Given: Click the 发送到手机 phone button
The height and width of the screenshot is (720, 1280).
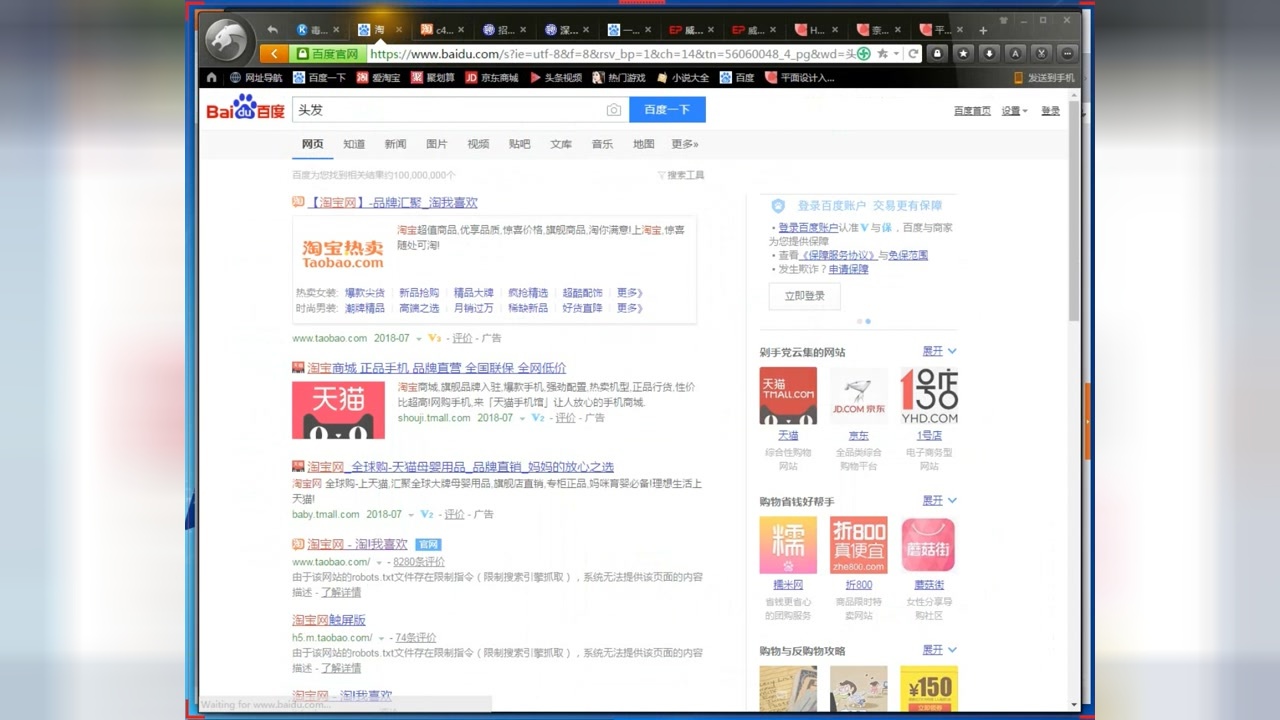Looking at the screenshot, I should click(1044, 77).
